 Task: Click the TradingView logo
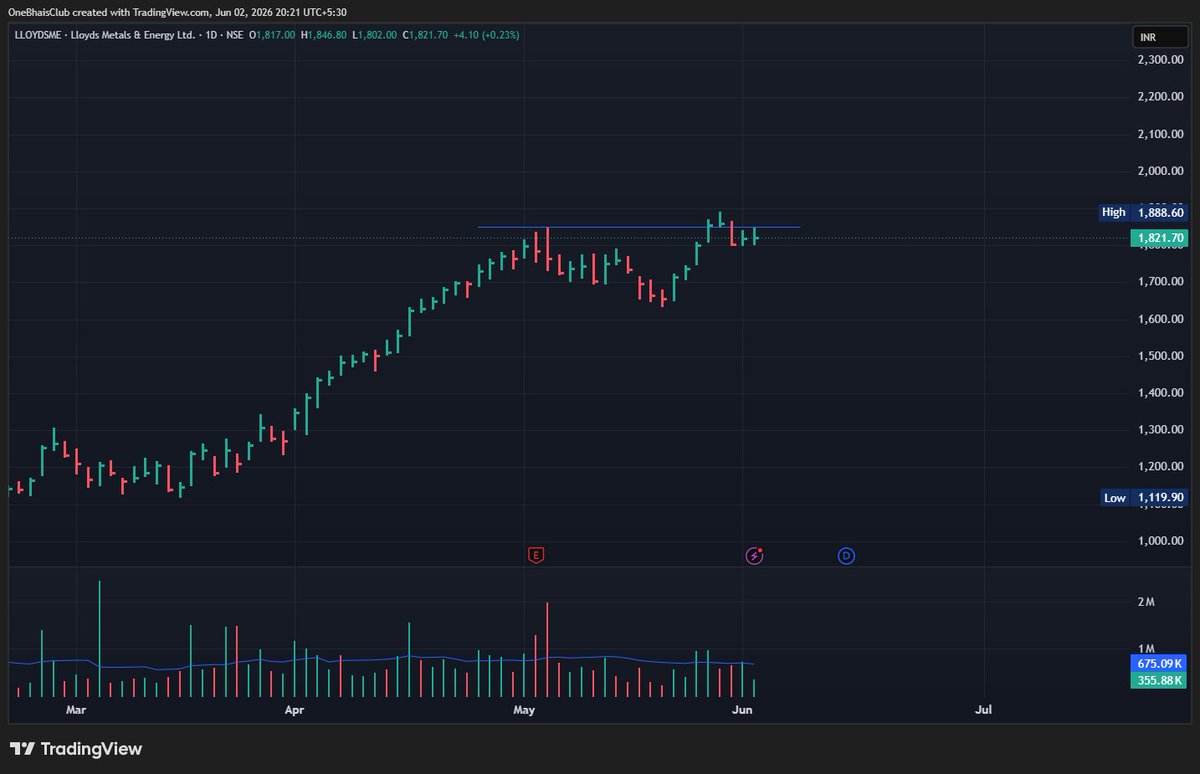[x=76, y=749]
